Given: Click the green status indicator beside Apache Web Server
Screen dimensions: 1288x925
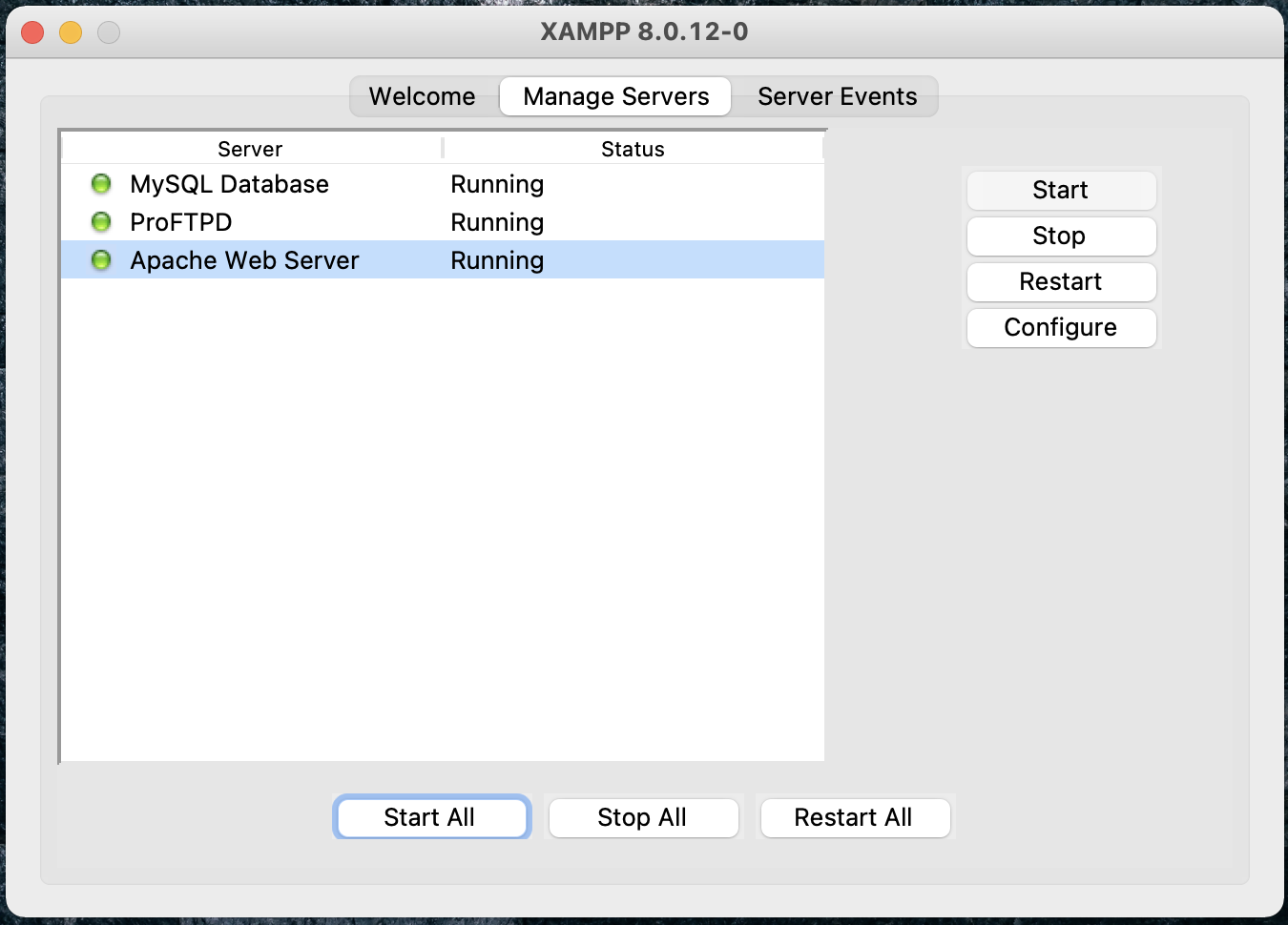Looking at the screenshot, I should [x=101, y=259].
